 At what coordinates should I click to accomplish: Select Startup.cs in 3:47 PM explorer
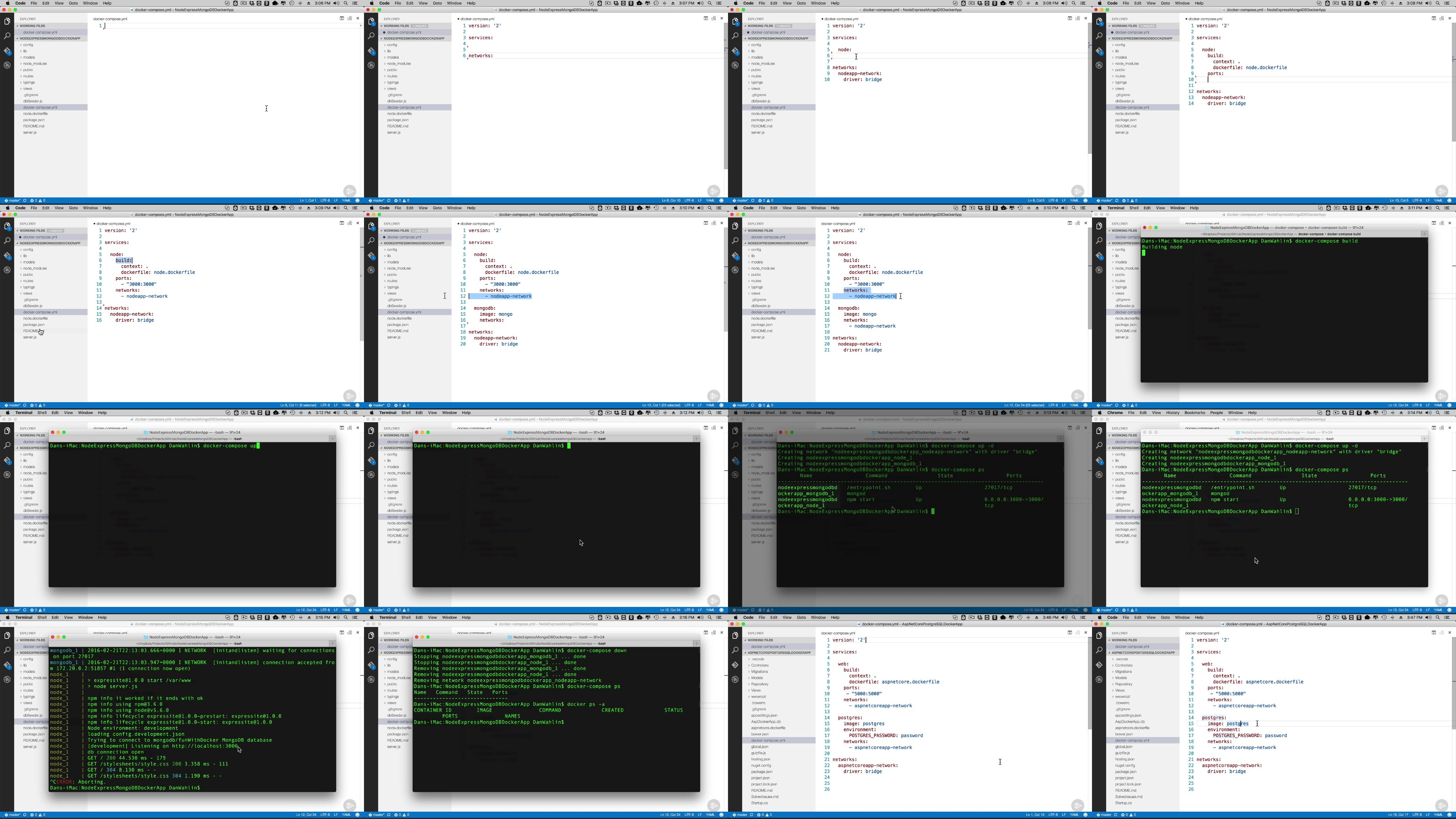click(1123, 803)
